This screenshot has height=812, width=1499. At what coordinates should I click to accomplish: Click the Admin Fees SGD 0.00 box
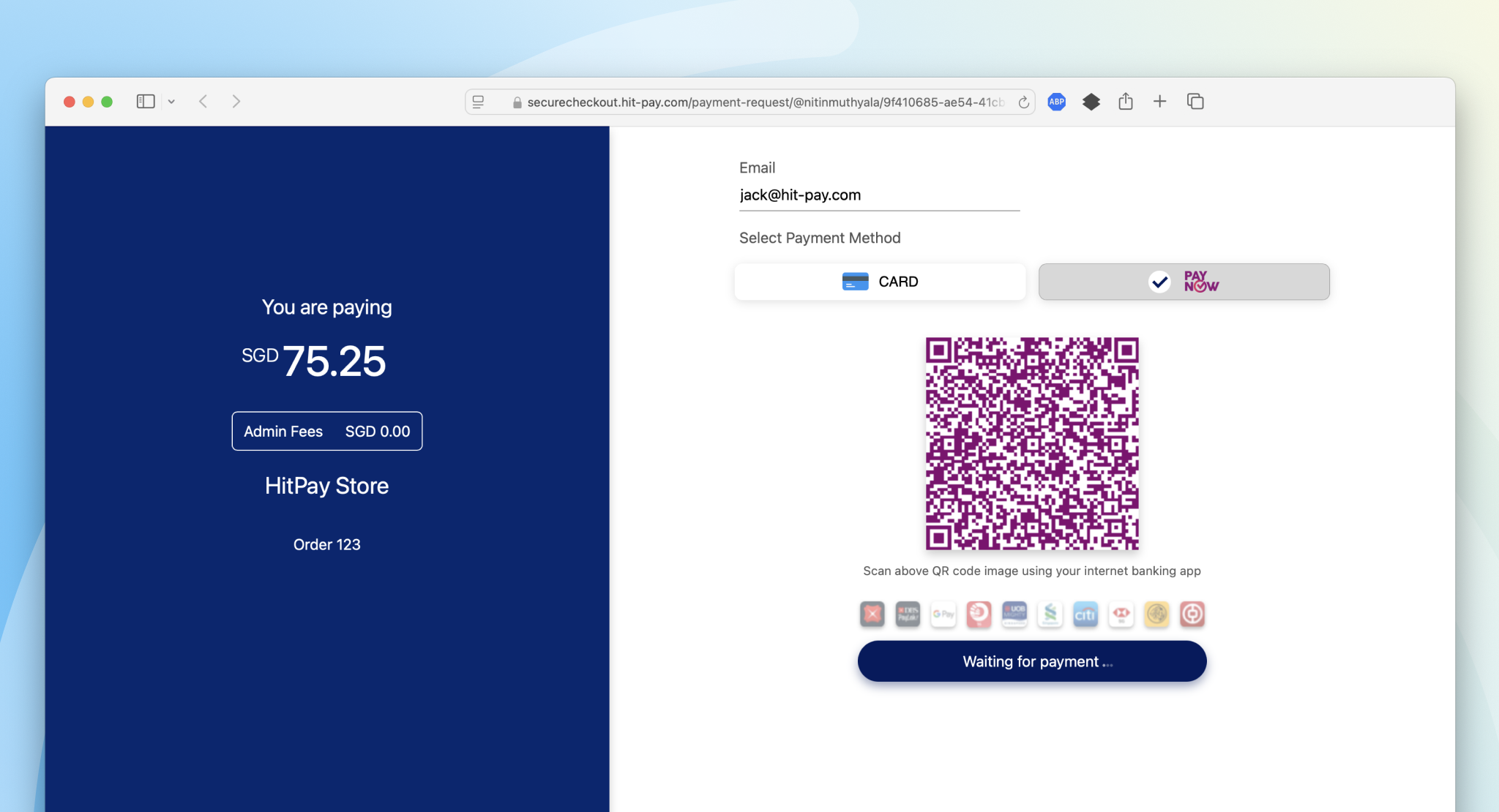327,431
